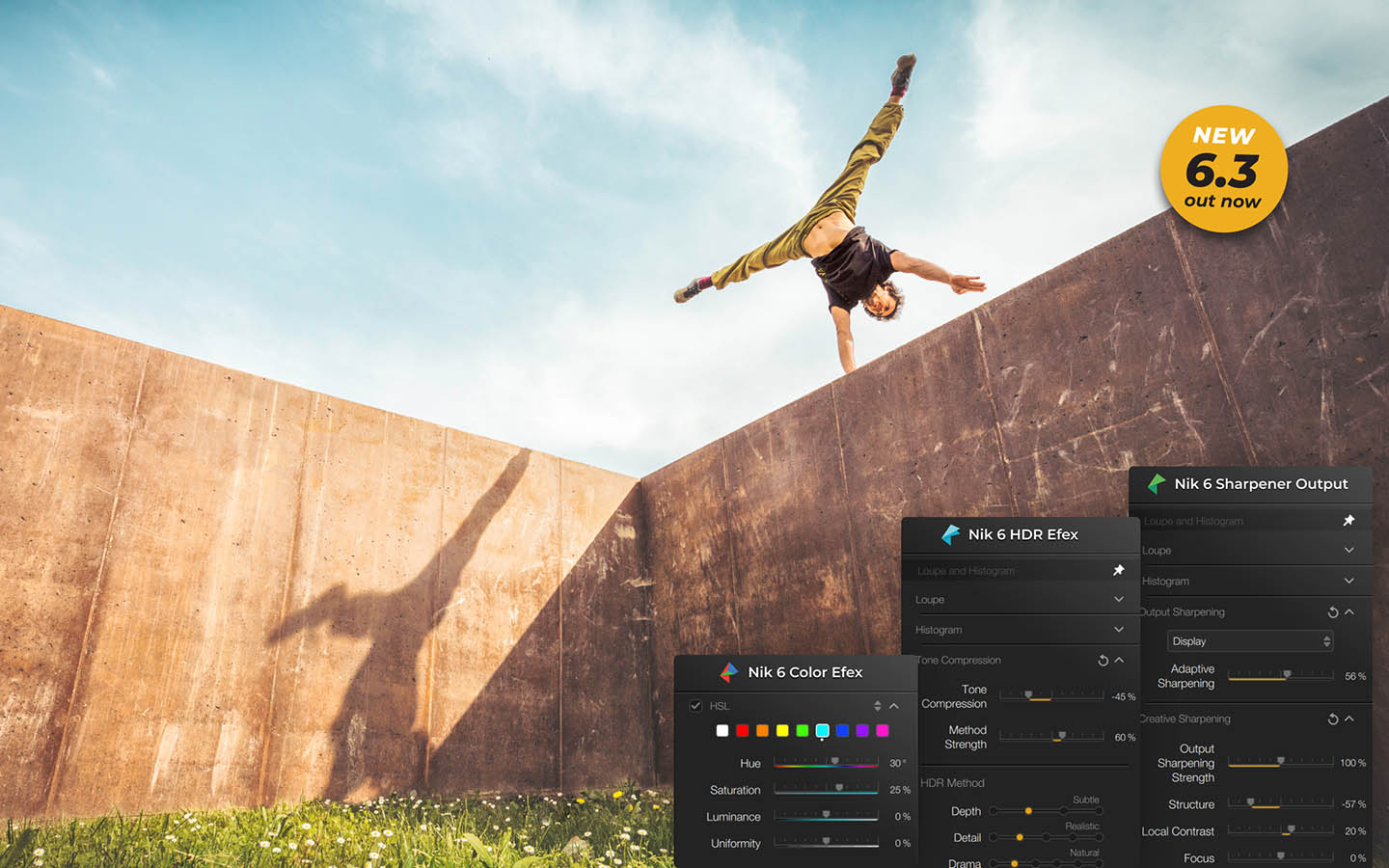Reset the Tone Compression section
Viewport: 1389px width, 868px height.
pos(1103,661)
